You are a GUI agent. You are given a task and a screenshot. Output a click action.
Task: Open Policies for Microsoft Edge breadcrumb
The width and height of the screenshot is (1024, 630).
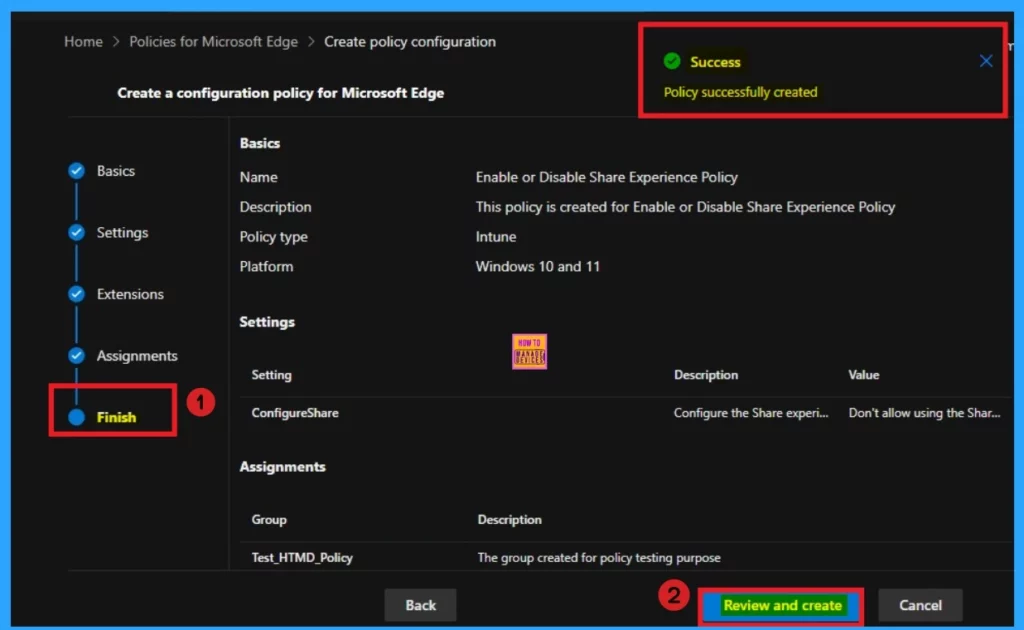[x=213, y=42]
